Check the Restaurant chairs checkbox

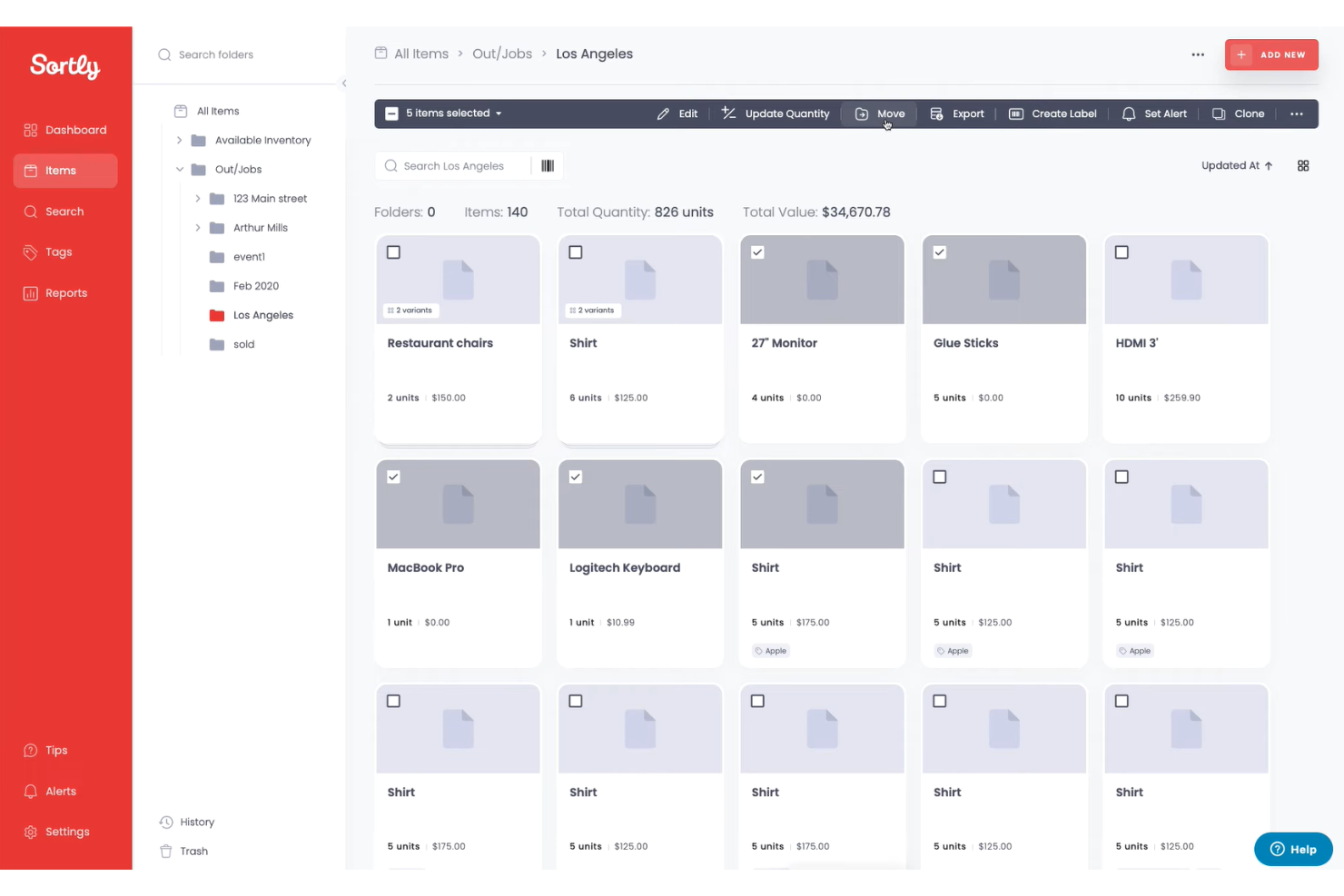click(393, 252)
